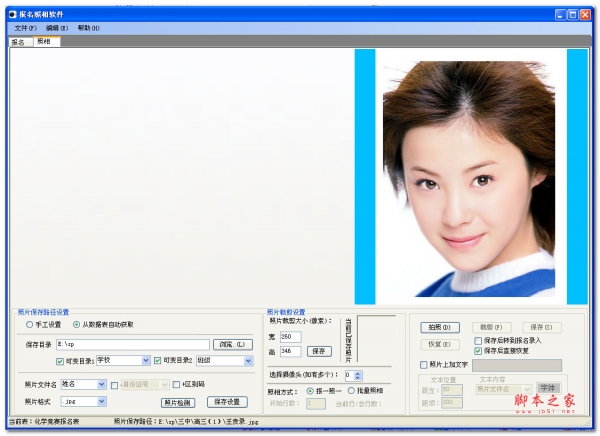This screenshot has width=600, height=436.
Task: Click the 开始行数 start row field
Action: pyautogui.click(x=316, y=403)
